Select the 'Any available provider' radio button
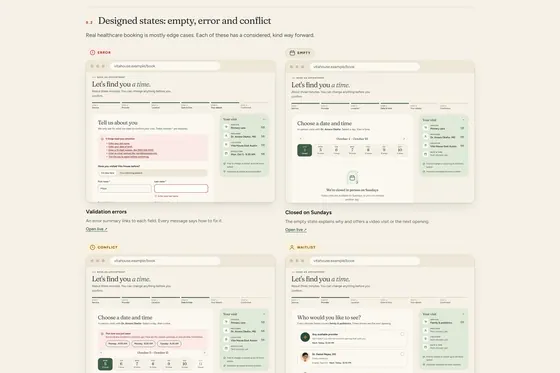The image size is (560, 373). pyautogui.click(x=402, y=334)
